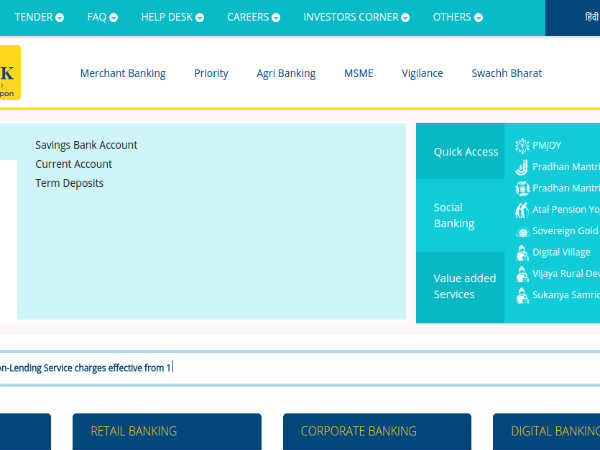600x450 pixels.
Task: Click the Atal Pension Yojana icon
Action: click(522, 210)
